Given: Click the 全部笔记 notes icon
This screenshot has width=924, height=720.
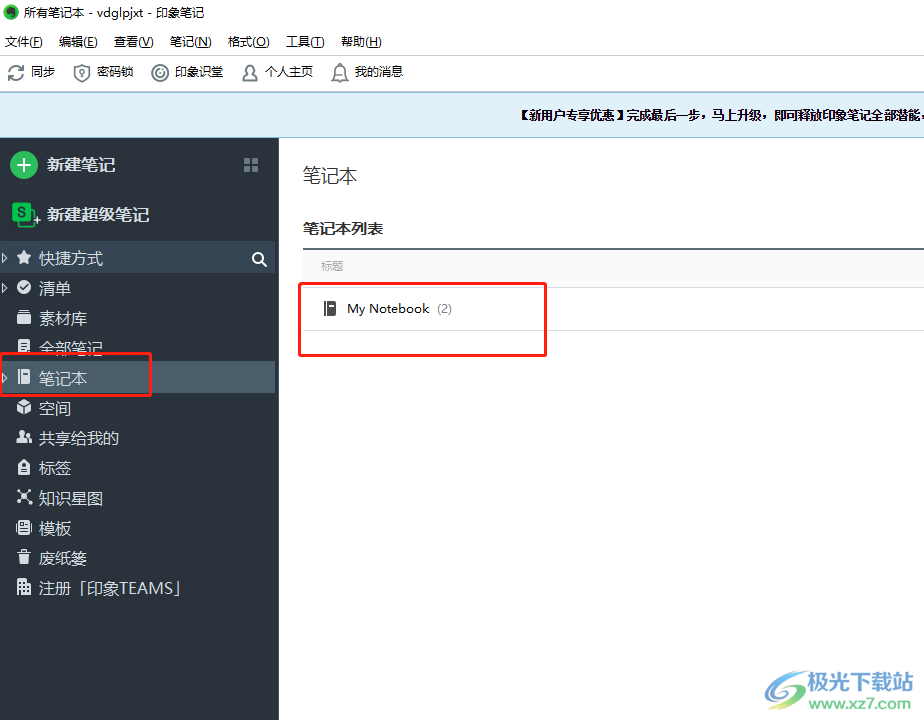Looking at the screenshot, I should (24, 345).
